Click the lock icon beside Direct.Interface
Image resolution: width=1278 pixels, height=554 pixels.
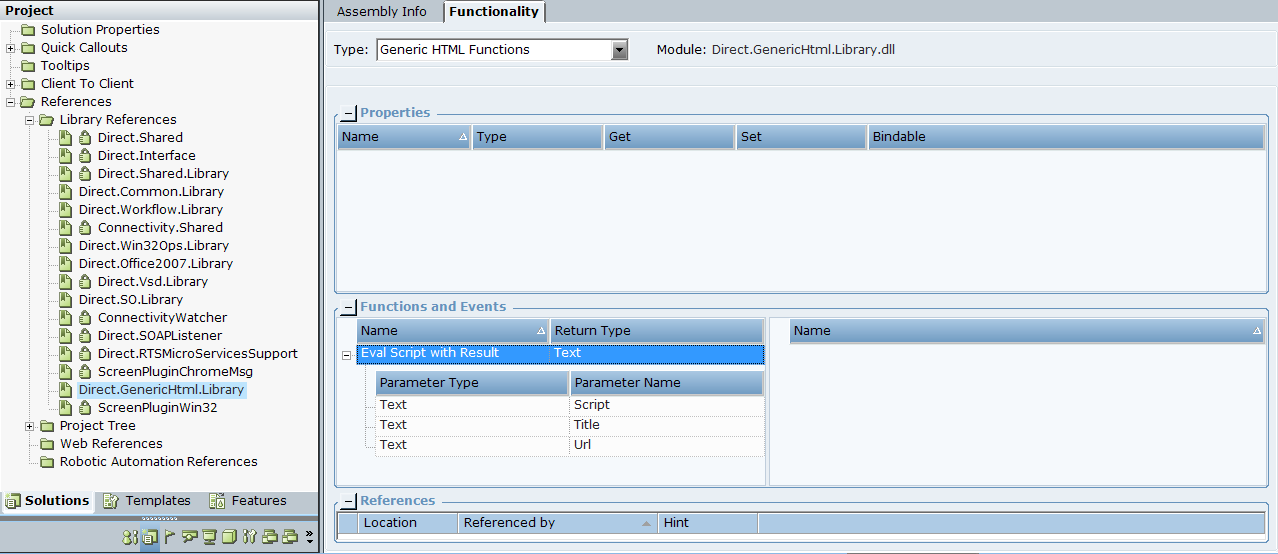click(85, 156)
